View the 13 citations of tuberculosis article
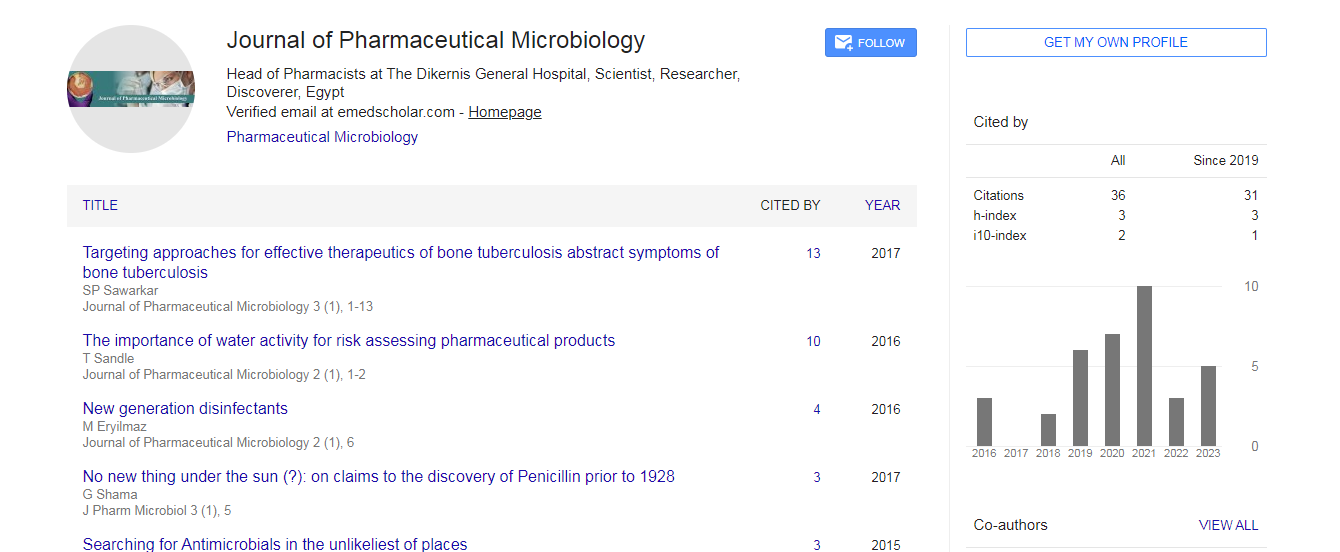 pyautogui.click(x=813, y=254)
